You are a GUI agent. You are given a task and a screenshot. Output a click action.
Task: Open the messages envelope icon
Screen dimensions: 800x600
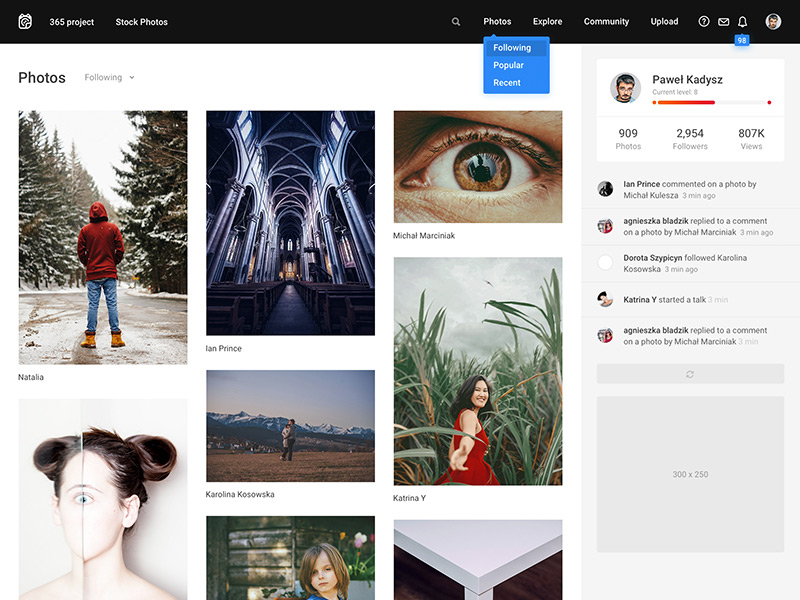723,21
